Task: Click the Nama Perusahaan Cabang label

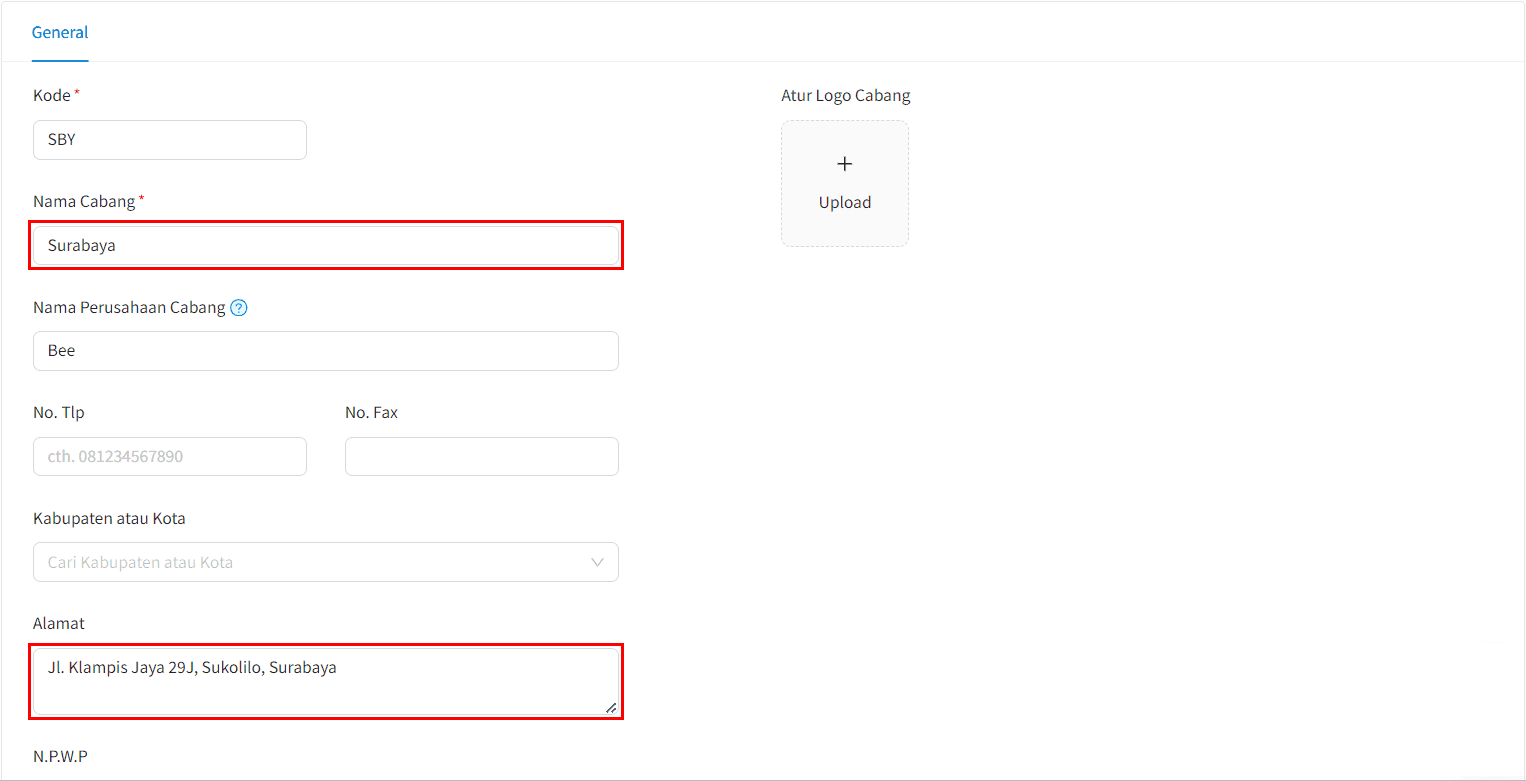Action: (129, 307)
